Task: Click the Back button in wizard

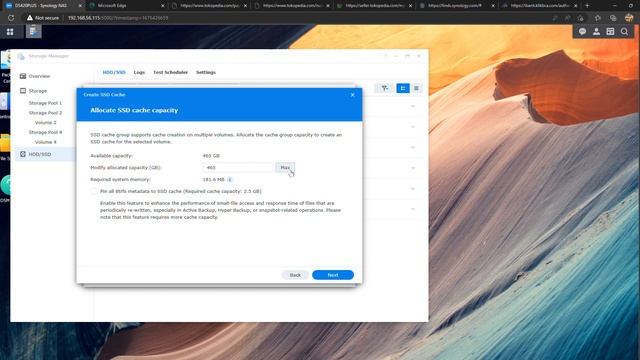Action: coord(295,275)
